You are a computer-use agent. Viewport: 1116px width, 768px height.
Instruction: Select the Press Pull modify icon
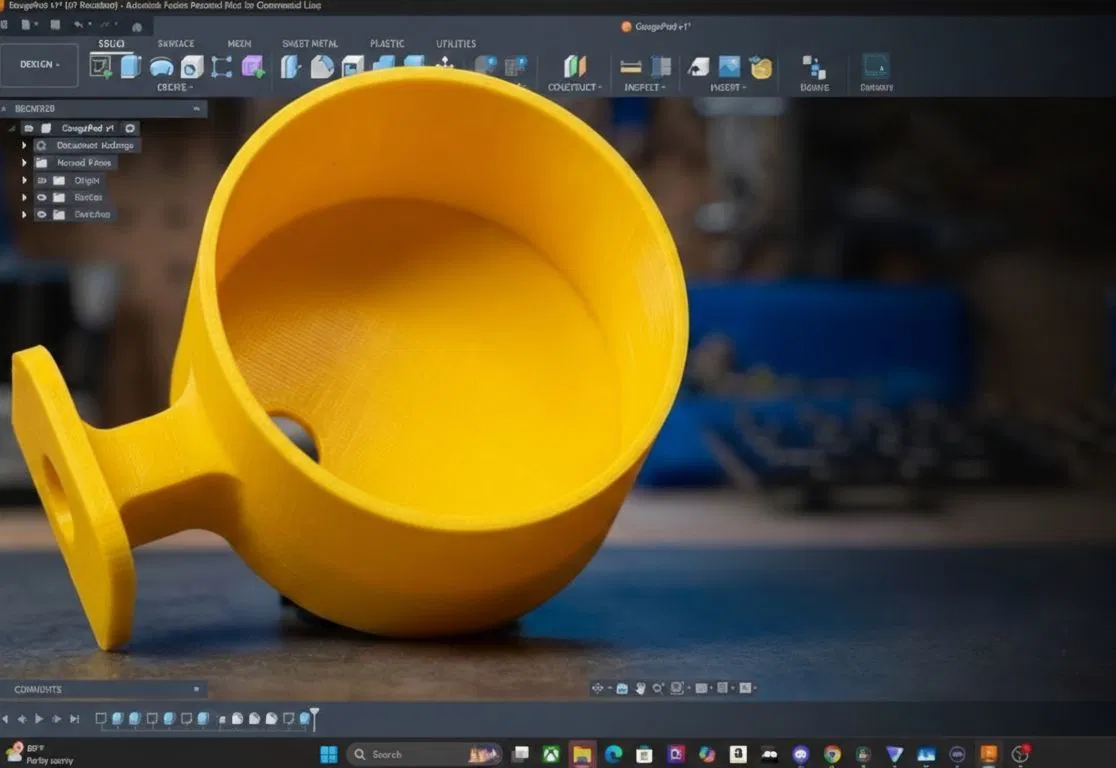pos(290,67)
